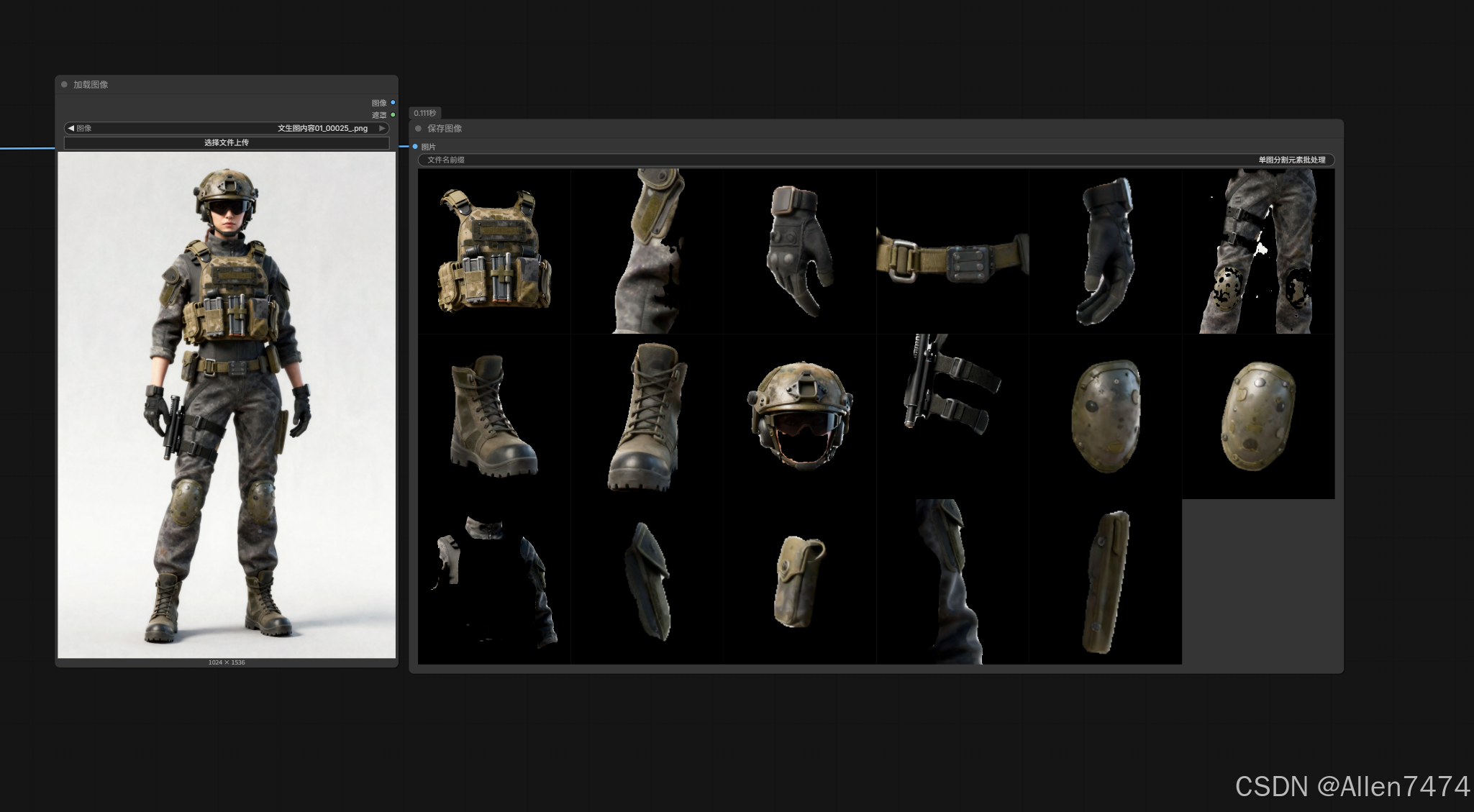This screenshot has height=812, width=1474.
Task: Collapse the 加载图像 node using its title dot
Action: [64, 85]
